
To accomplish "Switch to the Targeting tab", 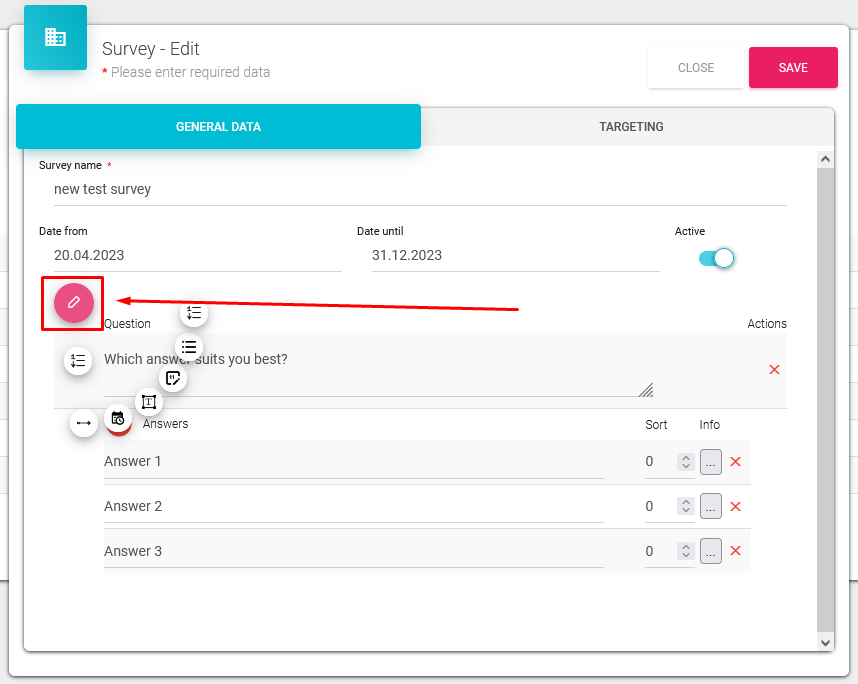I will click(631, 127).
